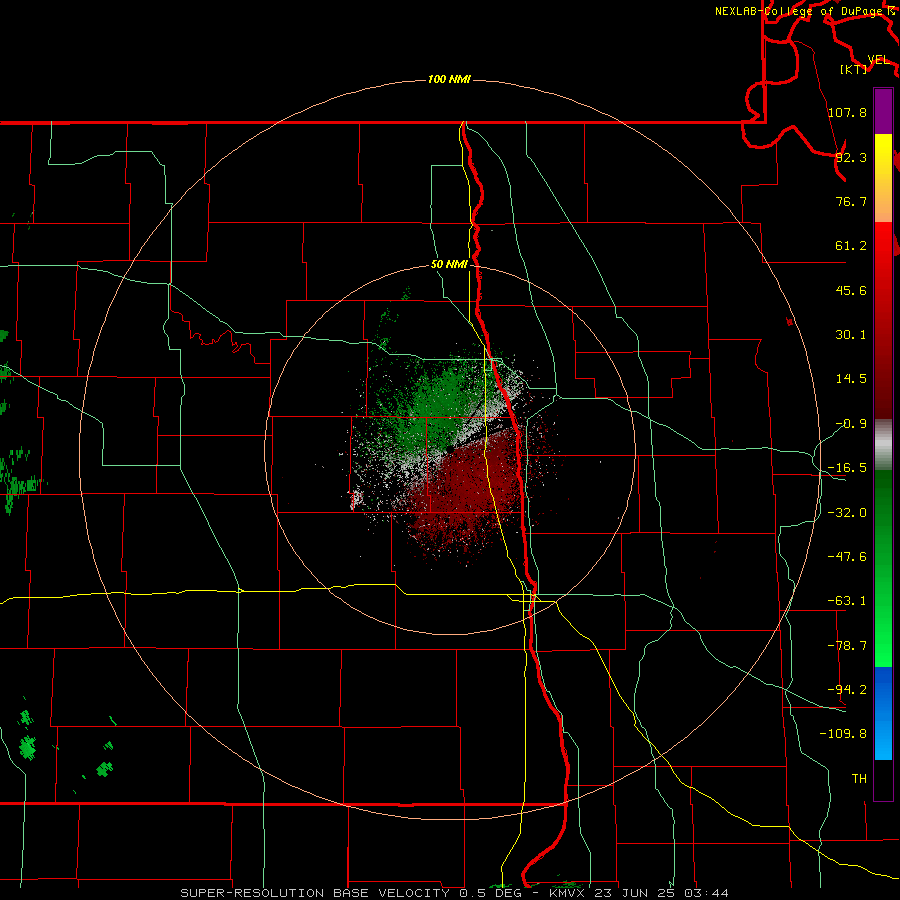Click the 100 NMI range ring label
Image resolution: width=900 pixels, height=900 pixels.
pyautogui.click(x=449, y=79)
